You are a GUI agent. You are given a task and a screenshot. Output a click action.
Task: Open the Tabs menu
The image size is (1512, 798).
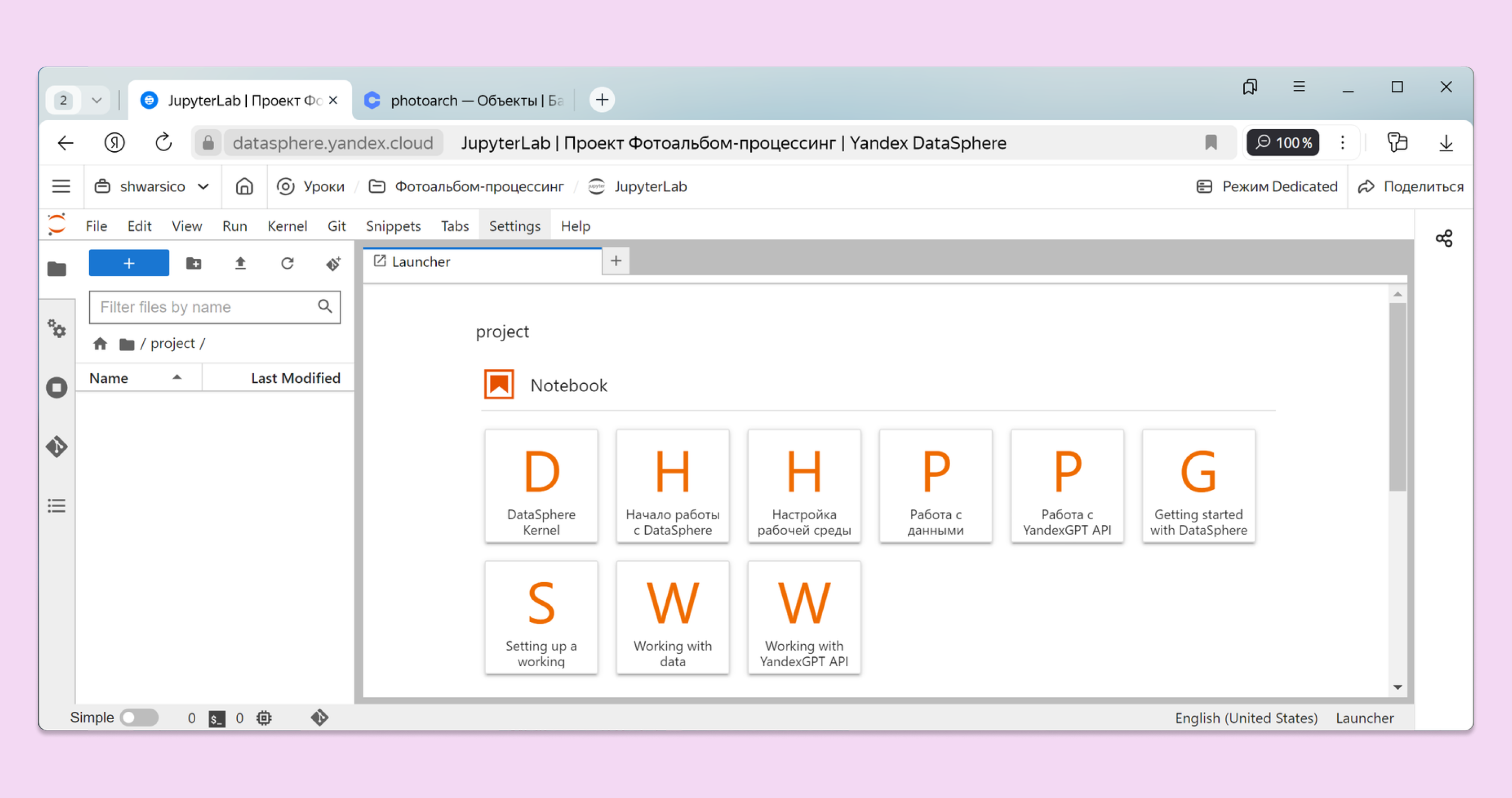click(455, 226)
